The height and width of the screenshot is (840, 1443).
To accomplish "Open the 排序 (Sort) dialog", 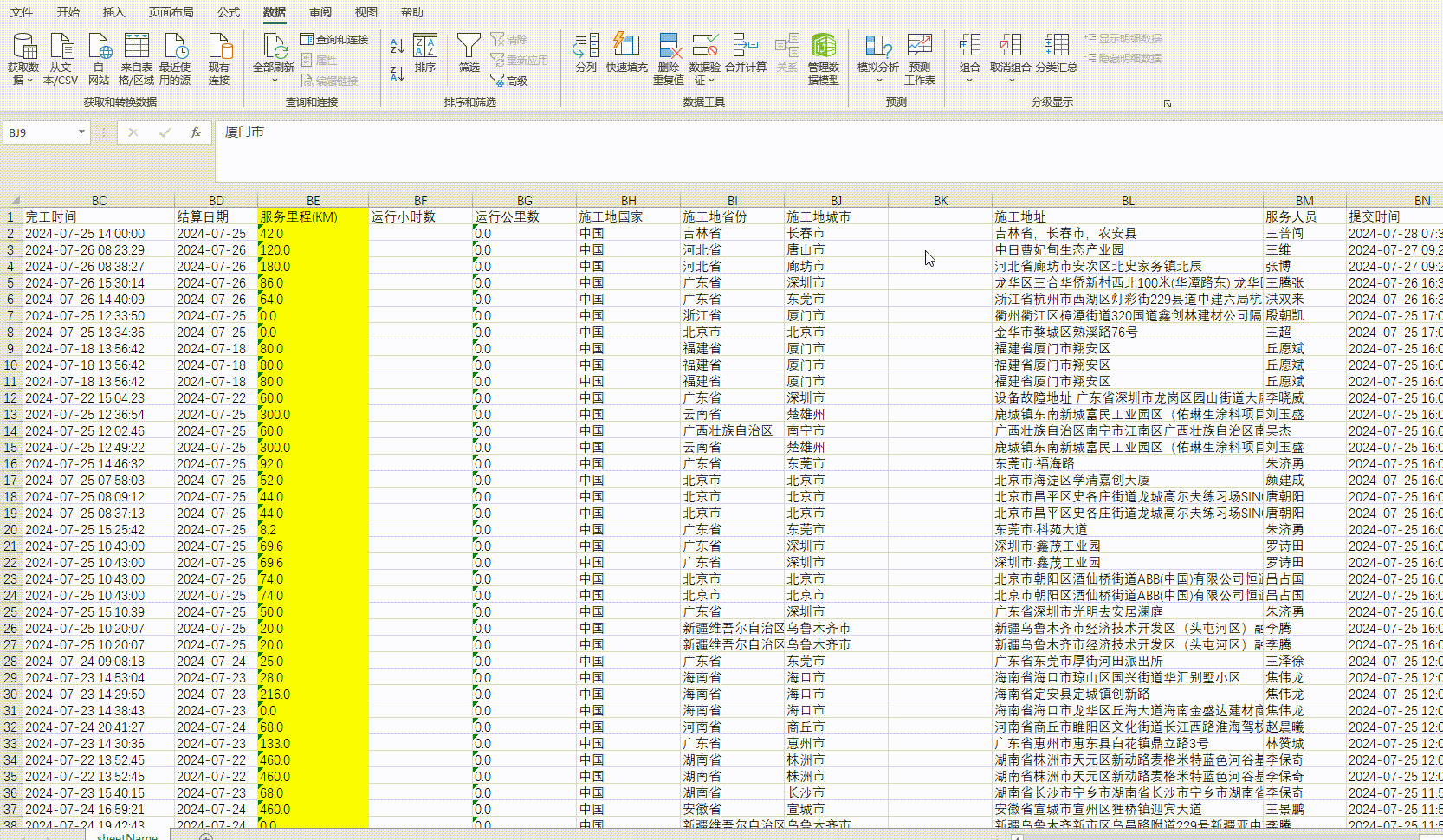I will (425, 54).
